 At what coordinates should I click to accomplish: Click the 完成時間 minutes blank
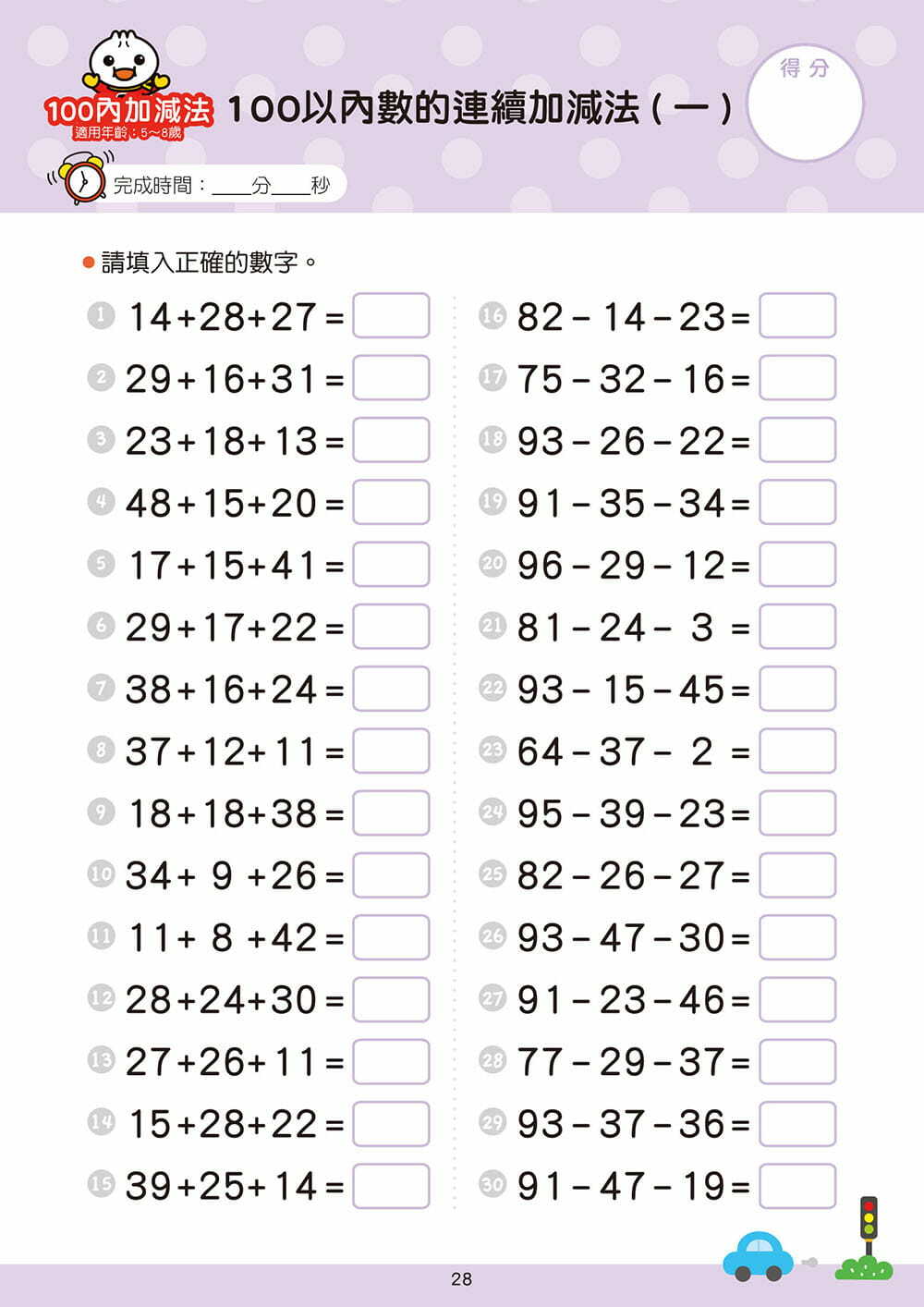click(x=231, y=187)
